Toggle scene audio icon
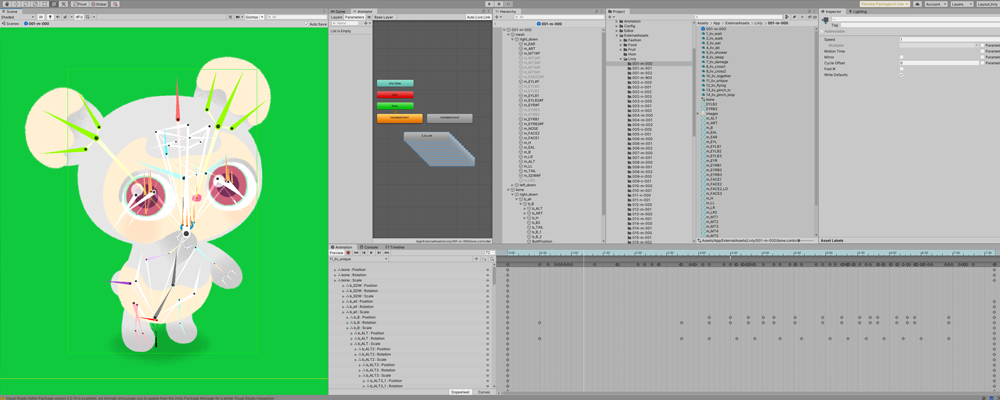 [57, 17]
